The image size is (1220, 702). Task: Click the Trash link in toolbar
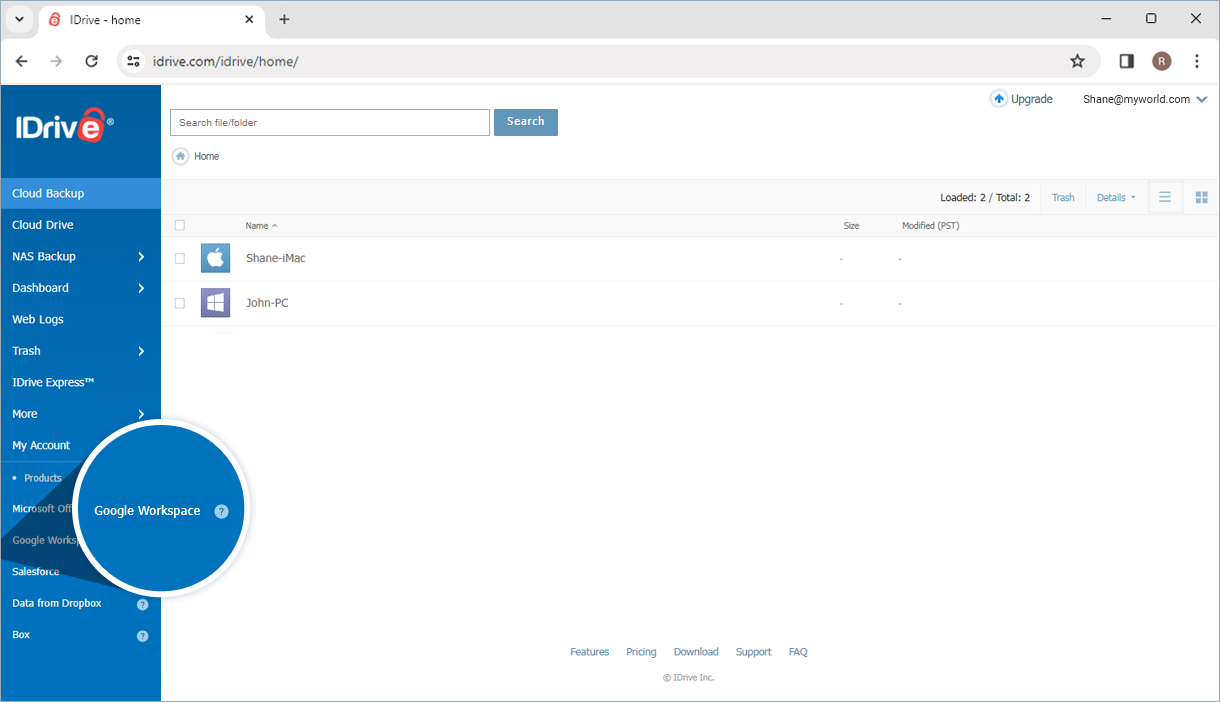tap(1063, 198)
